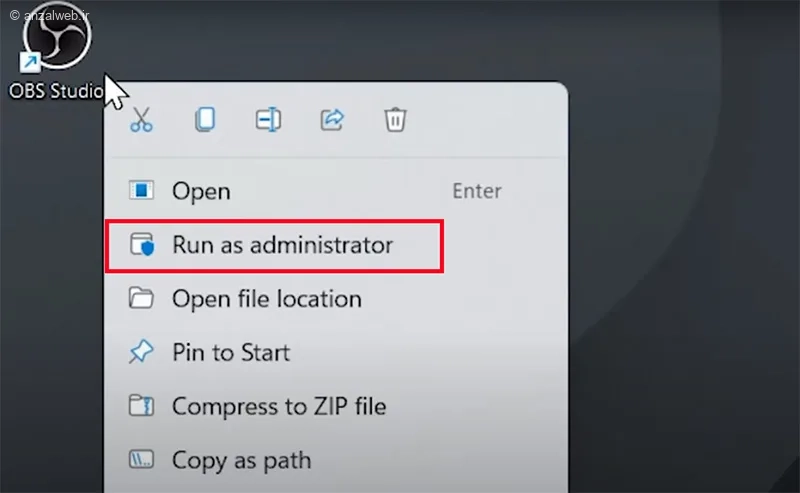
Task: Click the zipped folder icon beside Compress
Action: click(141, 406)
